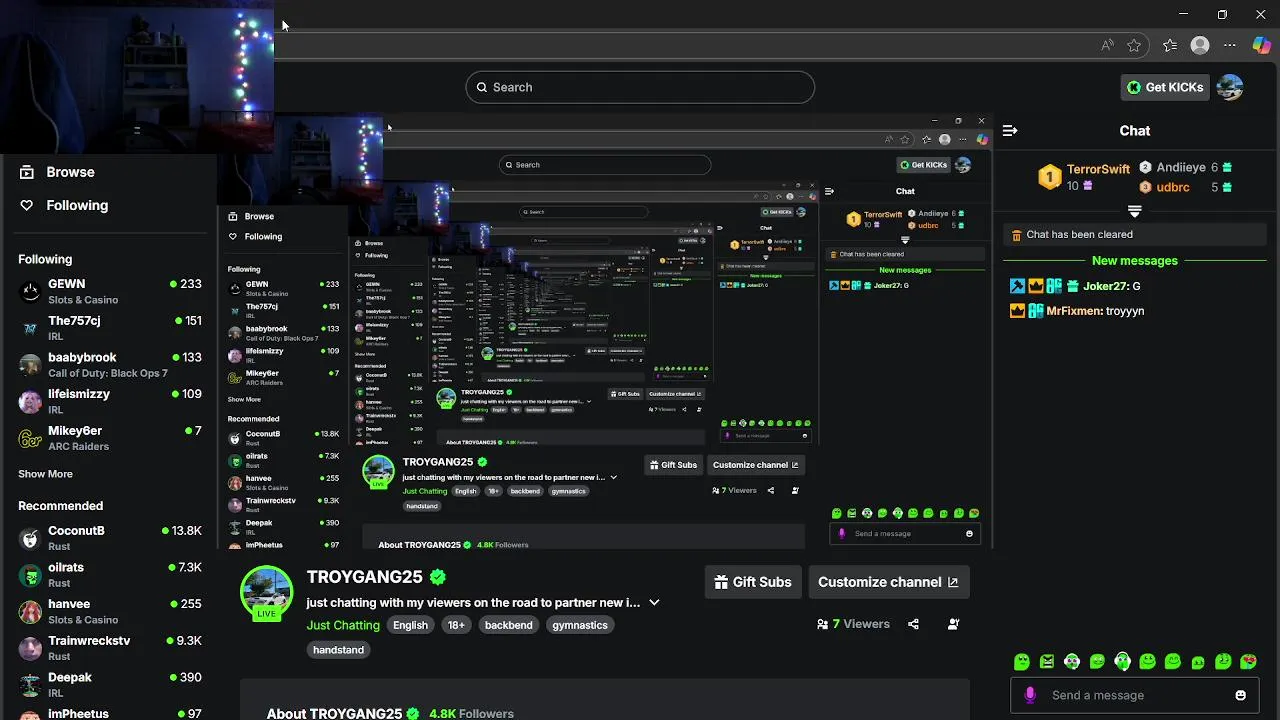The height and width of the screenshot is (720, 1280).
Task: Click the TROYGANG25 live avatar
Action: click(x=266, y=592)
